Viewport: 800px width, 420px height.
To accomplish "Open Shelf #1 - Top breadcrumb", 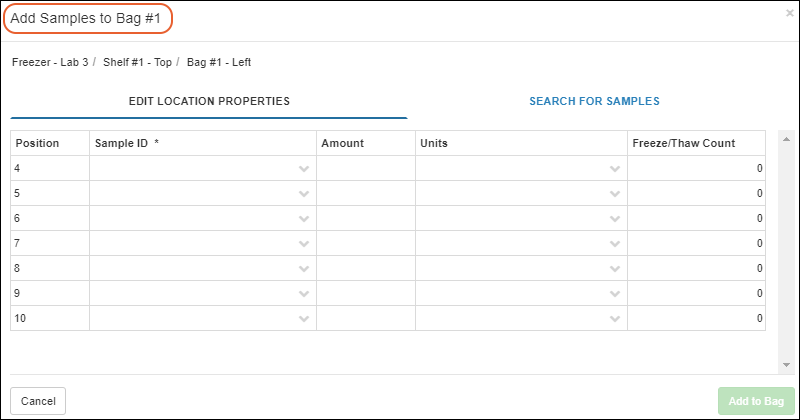I will click(x=137, y=62).
